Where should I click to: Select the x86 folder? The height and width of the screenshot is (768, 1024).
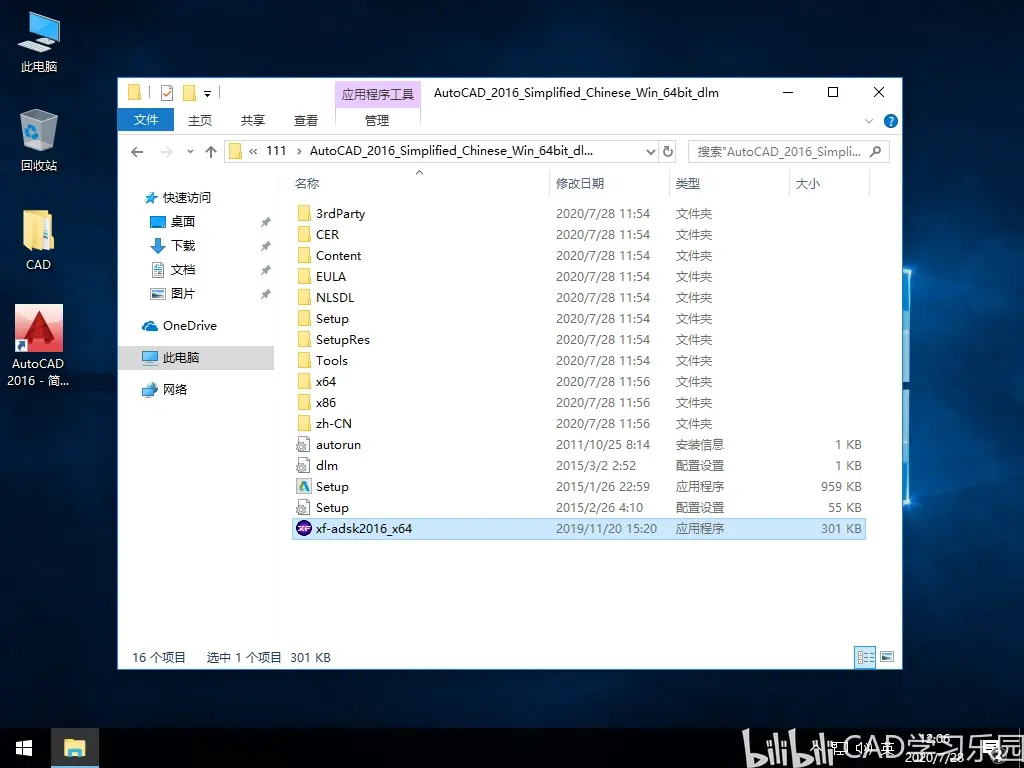click(579, 402)
